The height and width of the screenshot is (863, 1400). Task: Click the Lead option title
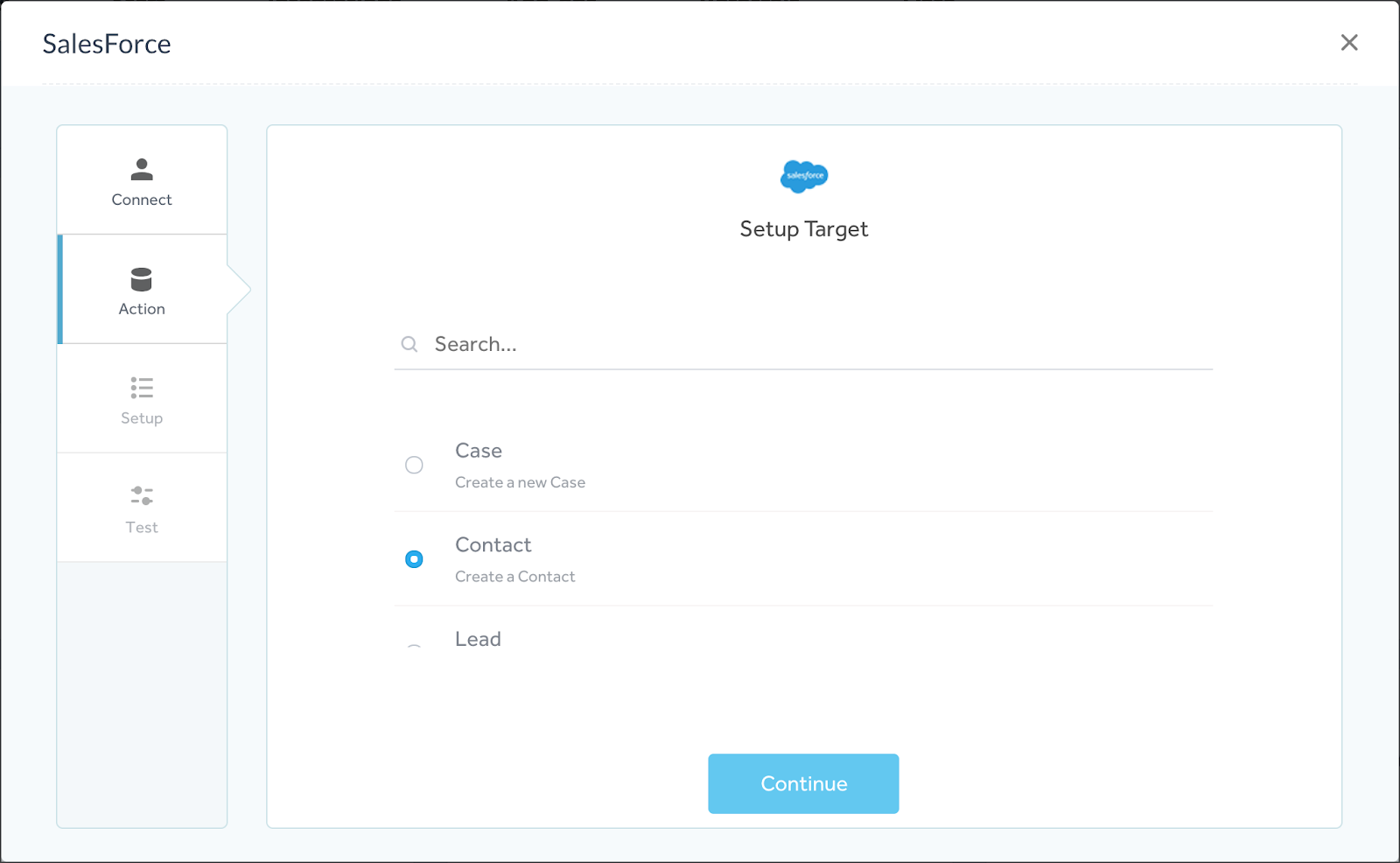[478, 639]
